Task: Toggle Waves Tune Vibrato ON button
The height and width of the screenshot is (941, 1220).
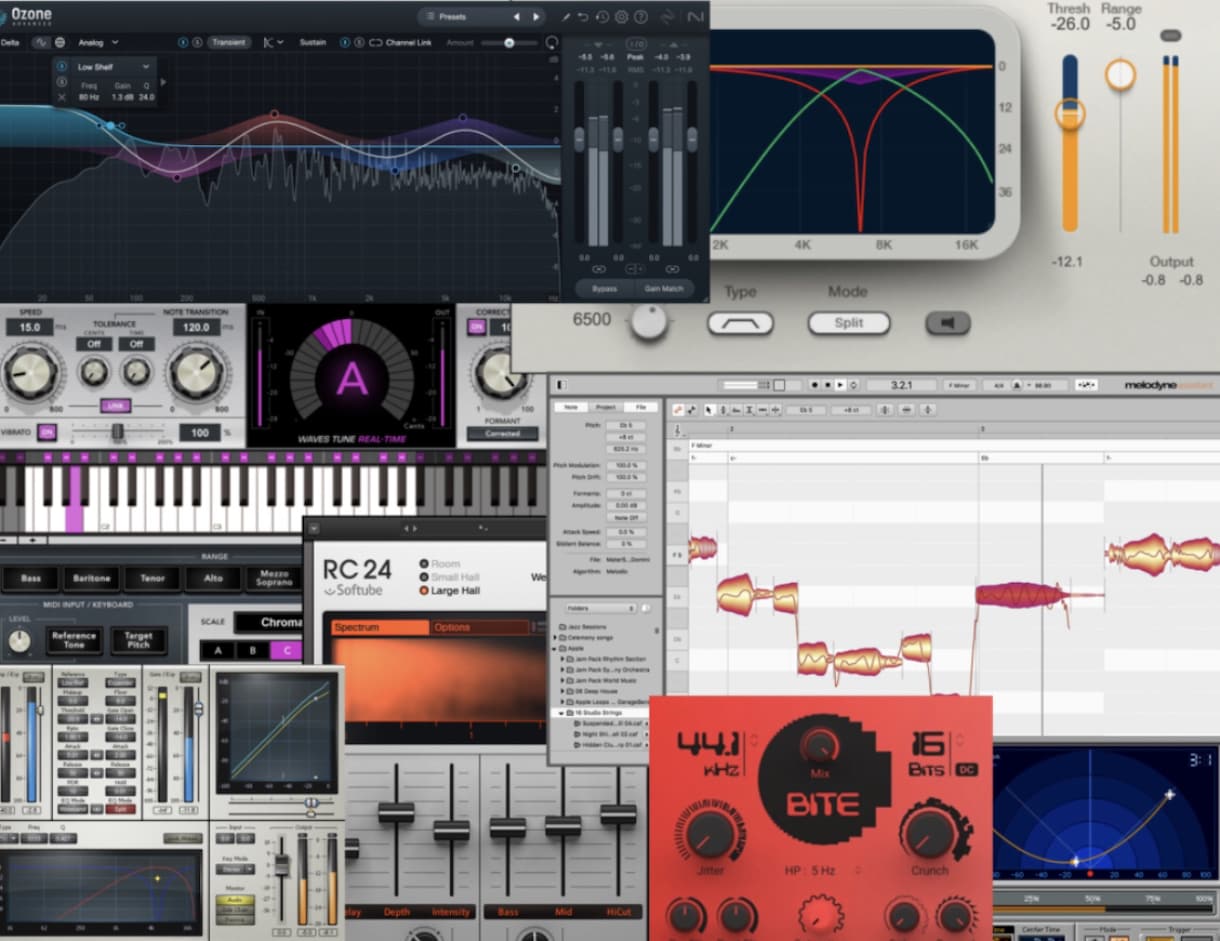Action: click(47, 432)
